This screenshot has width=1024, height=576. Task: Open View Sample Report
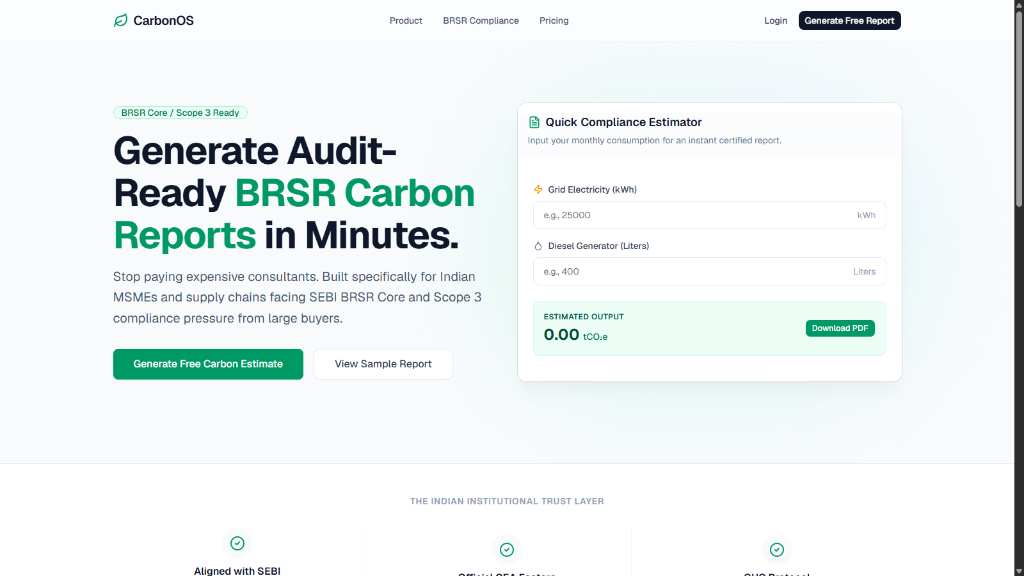[x=383, y=364]
